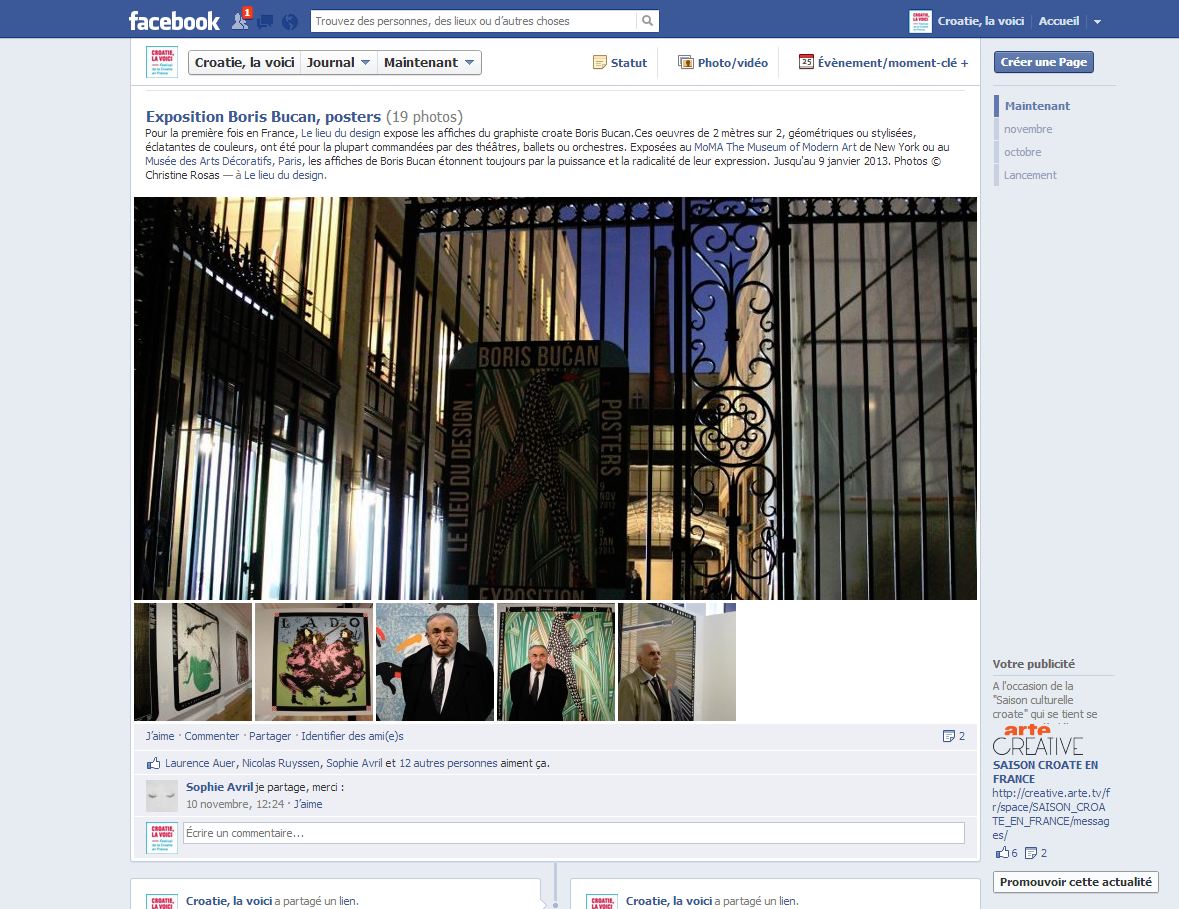1179x909 pixels.
Task: Select the Photo/vidéo post tab
Action: click(723, 62)
